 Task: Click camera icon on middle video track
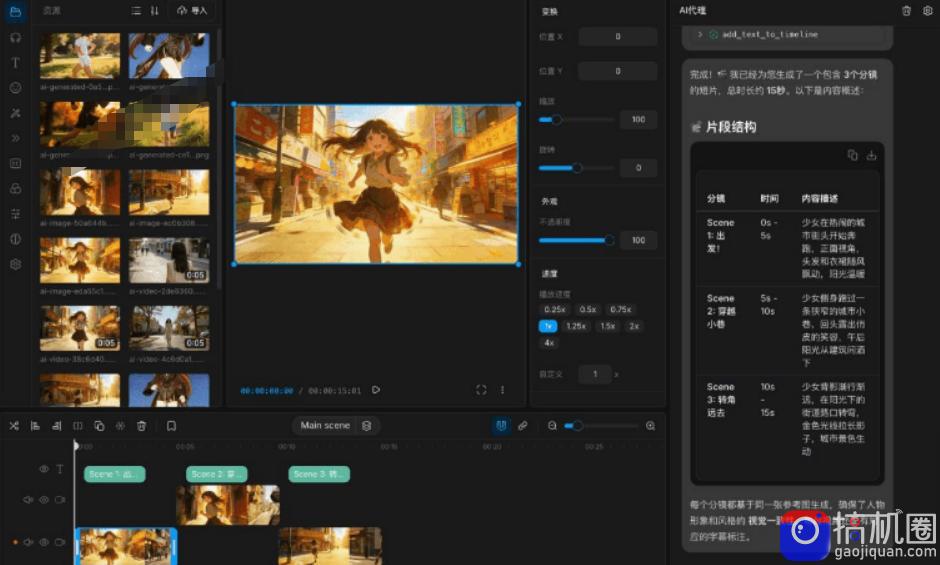coord(60,500)
